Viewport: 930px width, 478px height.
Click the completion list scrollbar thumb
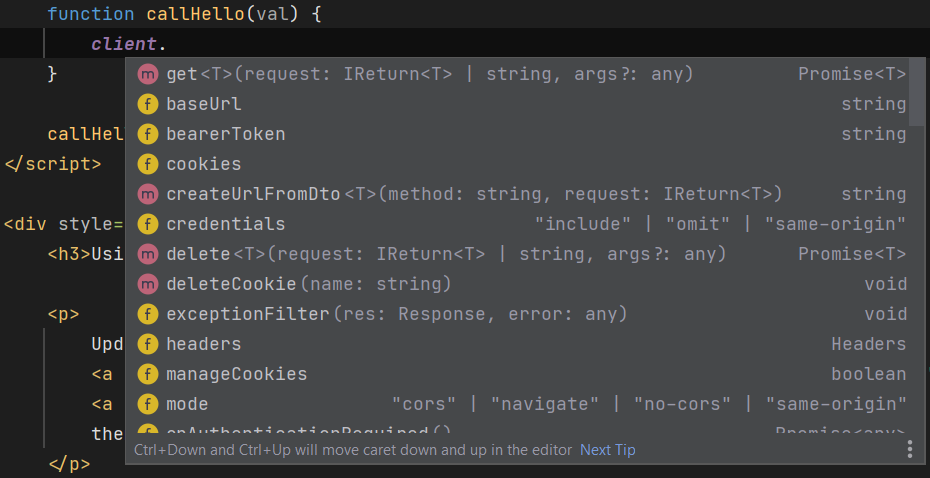[x=917, y=91]
